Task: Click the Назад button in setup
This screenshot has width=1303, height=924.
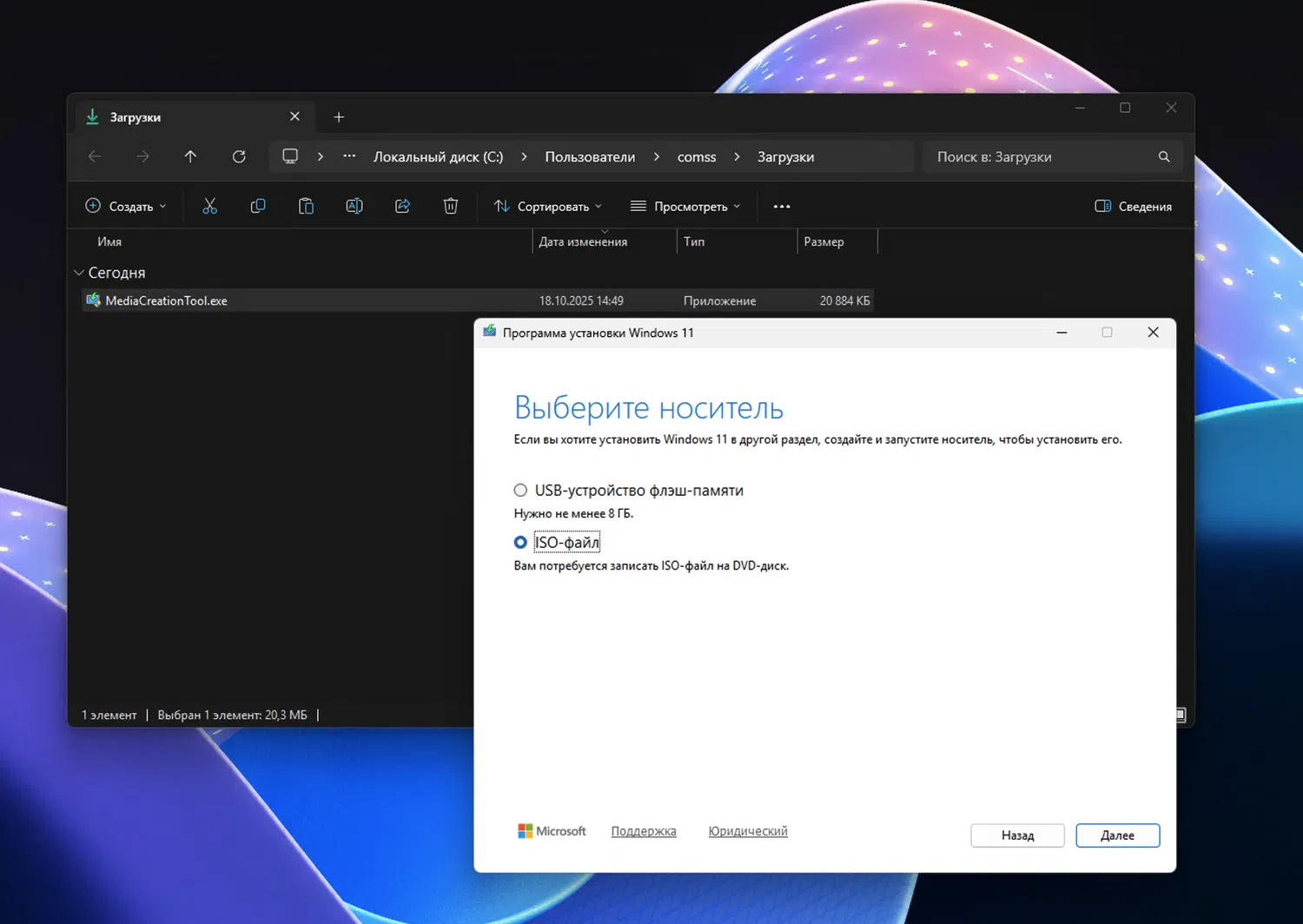Action: [x=1017, y=835]
